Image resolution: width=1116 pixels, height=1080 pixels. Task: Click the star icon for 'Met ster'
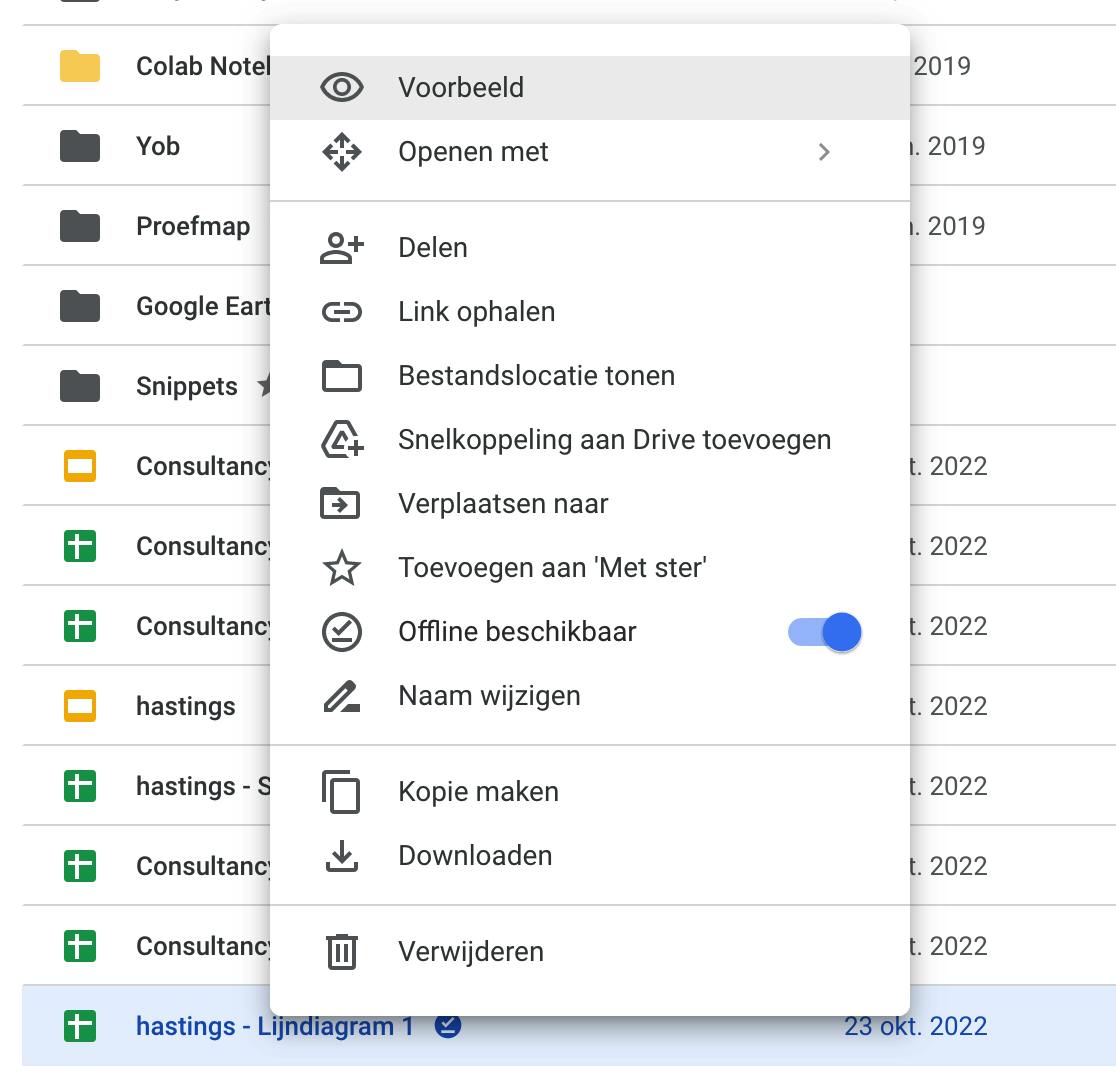pos(342,568)
